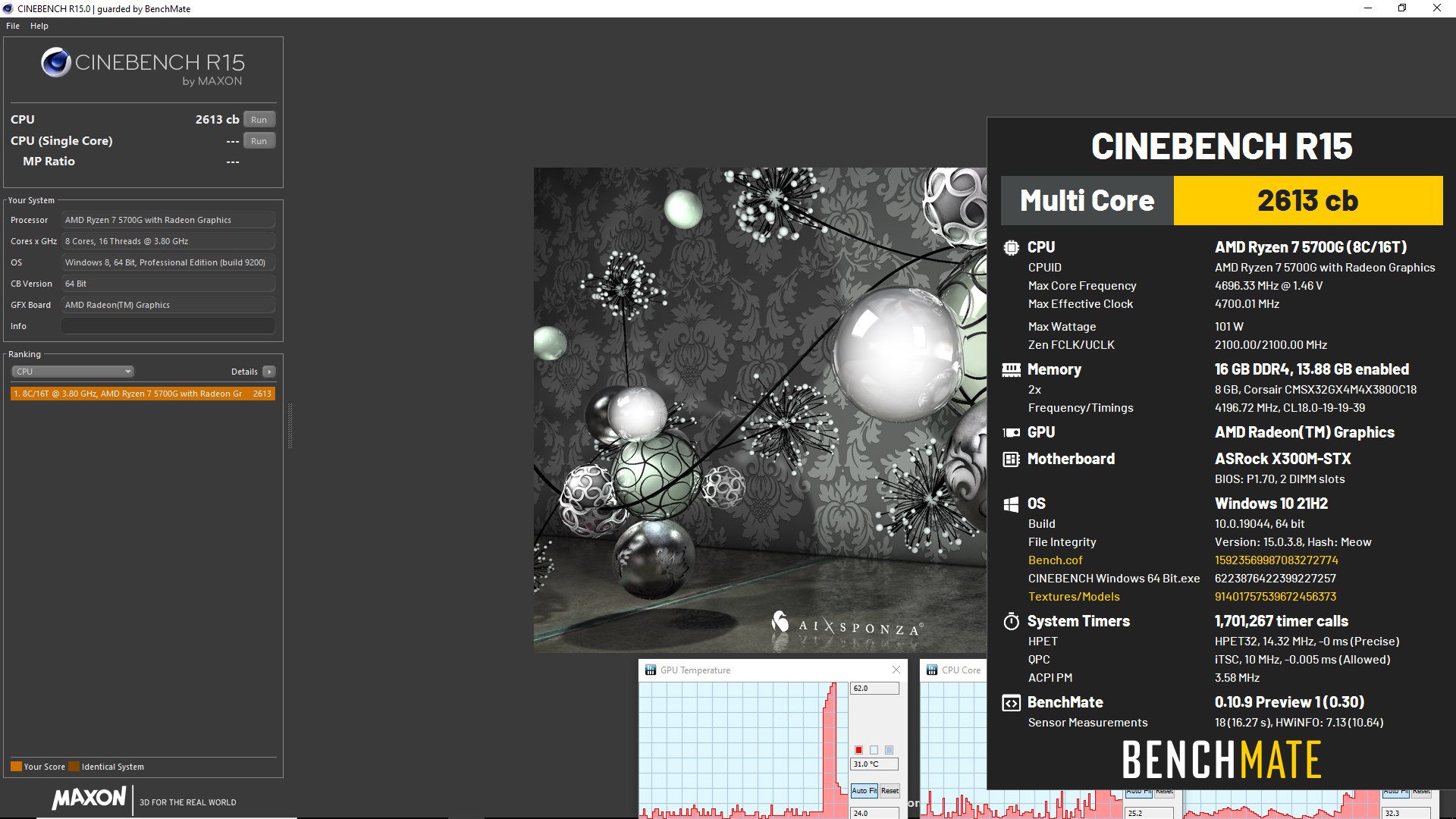Click Auto Fit in GPU Temperature window
The width and height of the screenshot is (1456, 819).
[864, 791]
